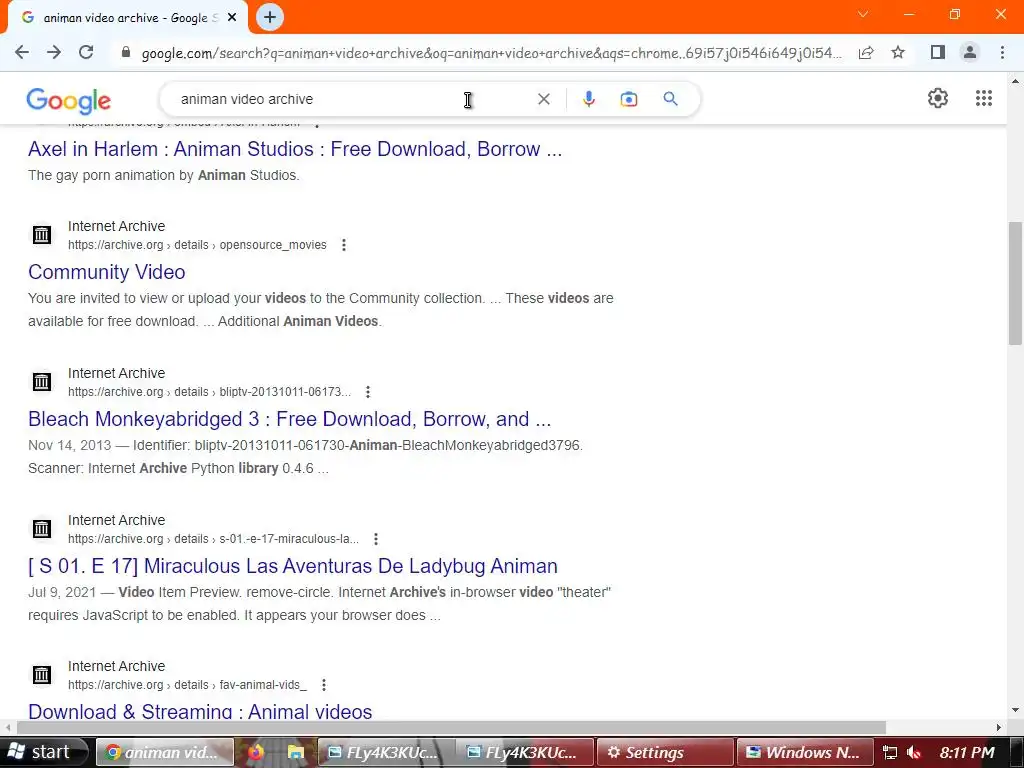Click the opensource_movies archive.org URL
This screenshot has width=1024, height=768.
(197, 245)
